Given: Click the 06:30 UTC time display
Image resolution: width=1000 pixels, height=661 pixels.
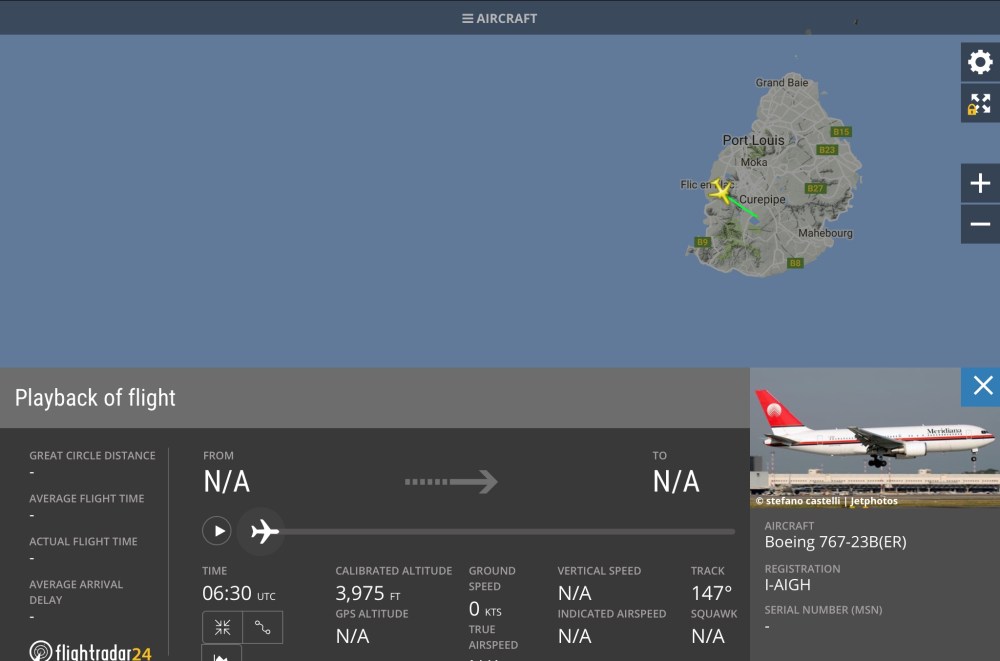Looking at the screenshot, I should [239, 594].
